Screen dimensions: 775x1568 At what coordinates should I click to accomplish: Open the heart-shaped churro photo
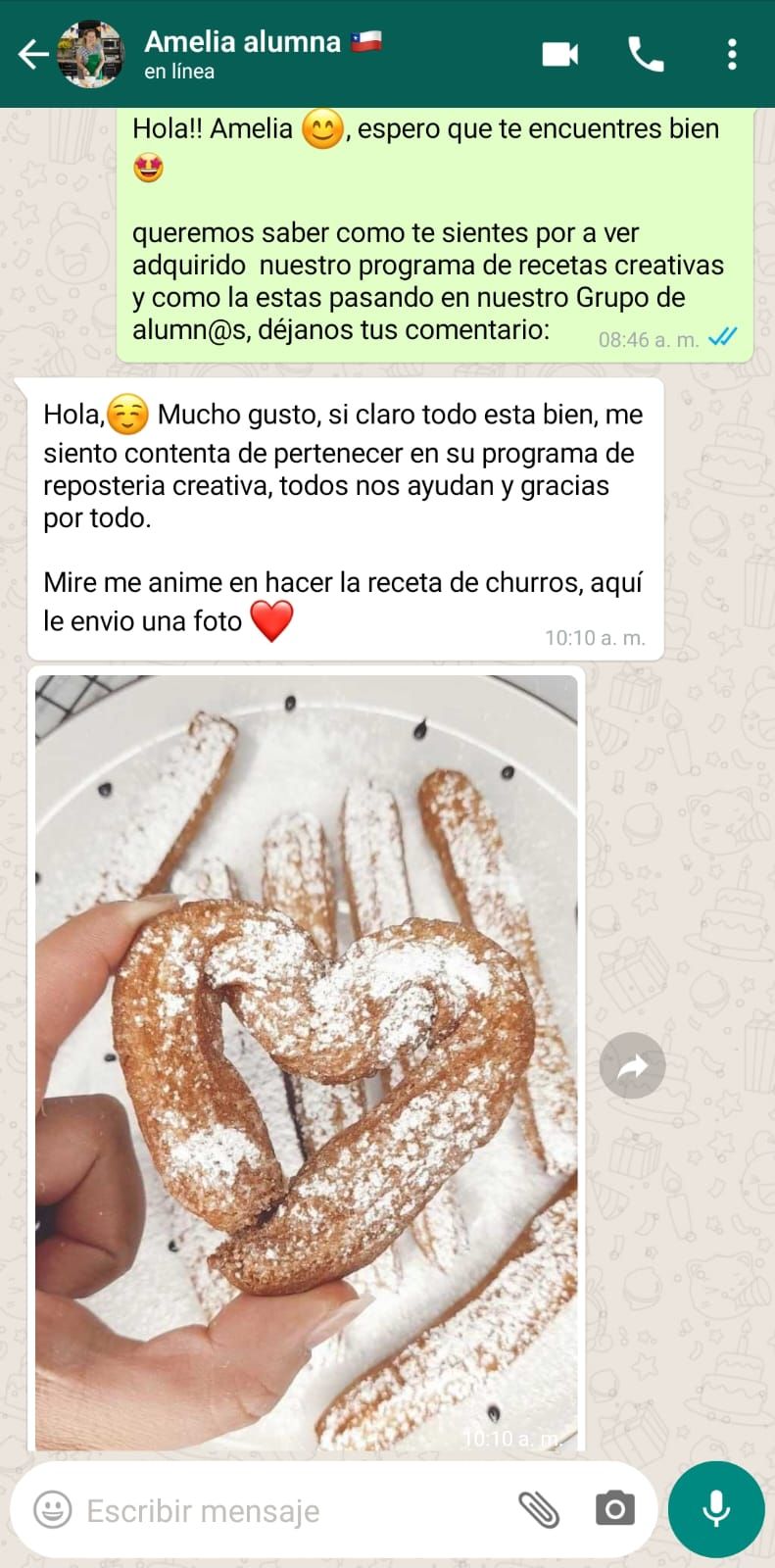pyautogui.click(x=307, y=1062)
